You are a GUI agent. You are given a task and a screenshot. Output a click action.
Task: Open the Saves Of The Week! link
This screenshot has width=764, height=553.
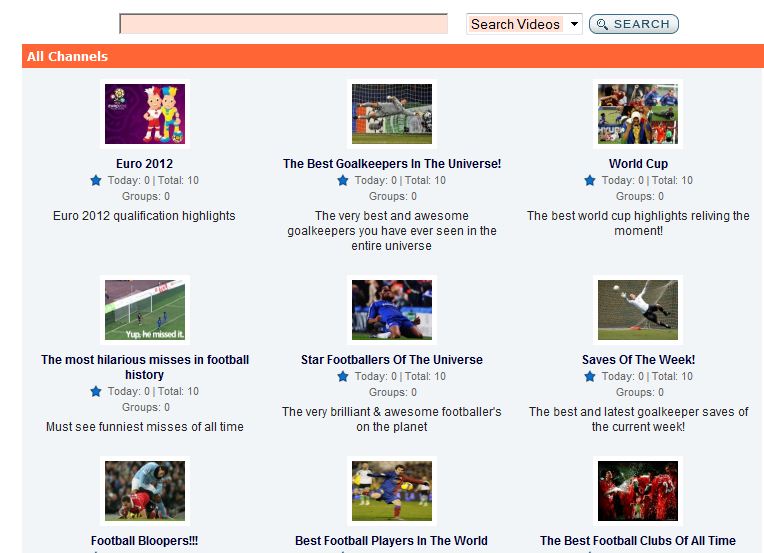(638, 360)
